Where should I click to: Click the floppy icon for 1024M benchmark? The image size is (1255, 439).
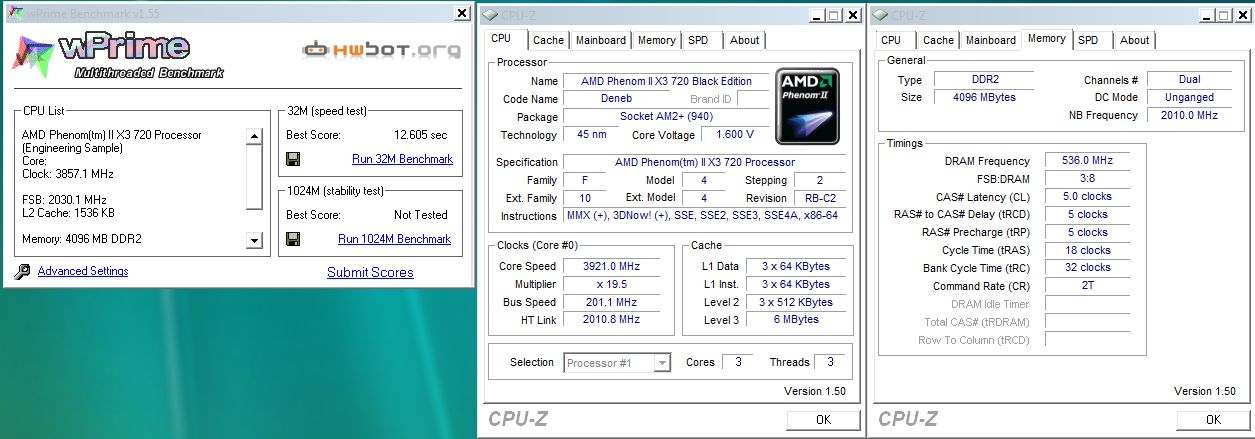(x=294, y=239)
